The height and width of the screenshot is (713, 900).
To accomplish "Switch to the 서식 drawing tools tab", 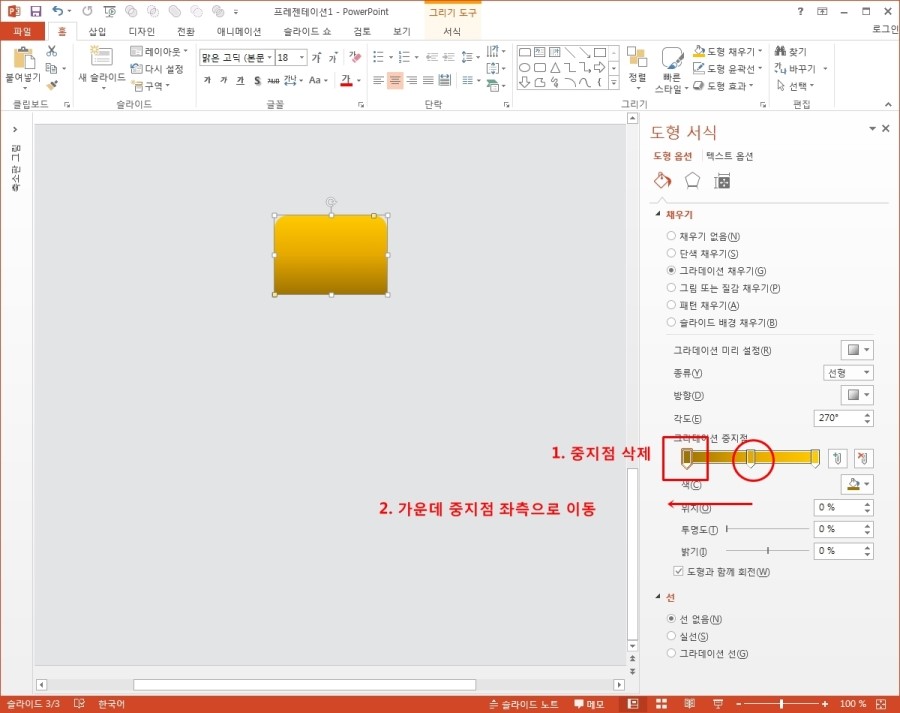I will tap(452, 31).
